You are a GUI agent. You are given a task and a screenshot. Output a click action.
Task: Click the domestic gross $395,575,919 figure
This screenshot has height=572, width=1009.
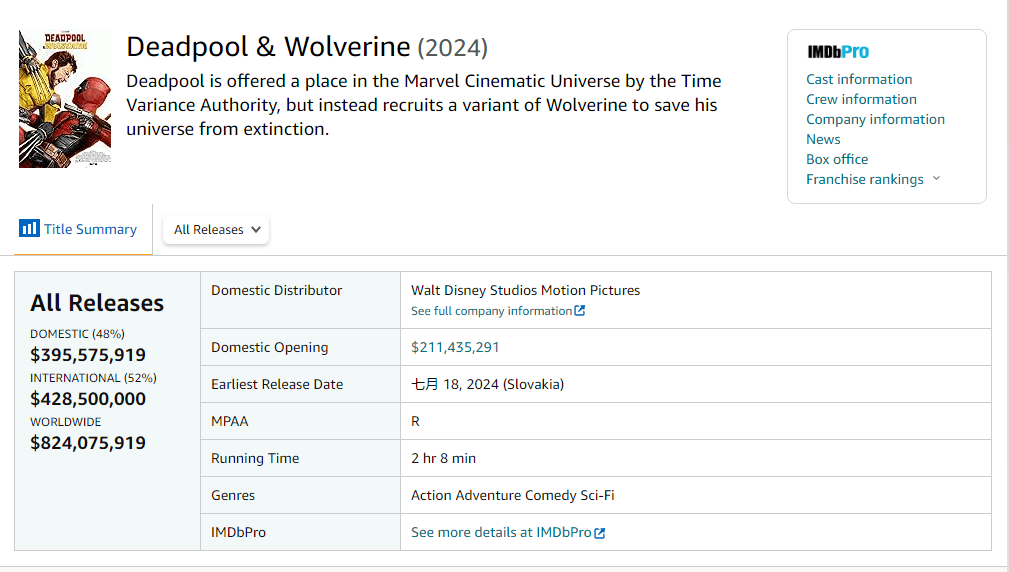pos(88,355)
